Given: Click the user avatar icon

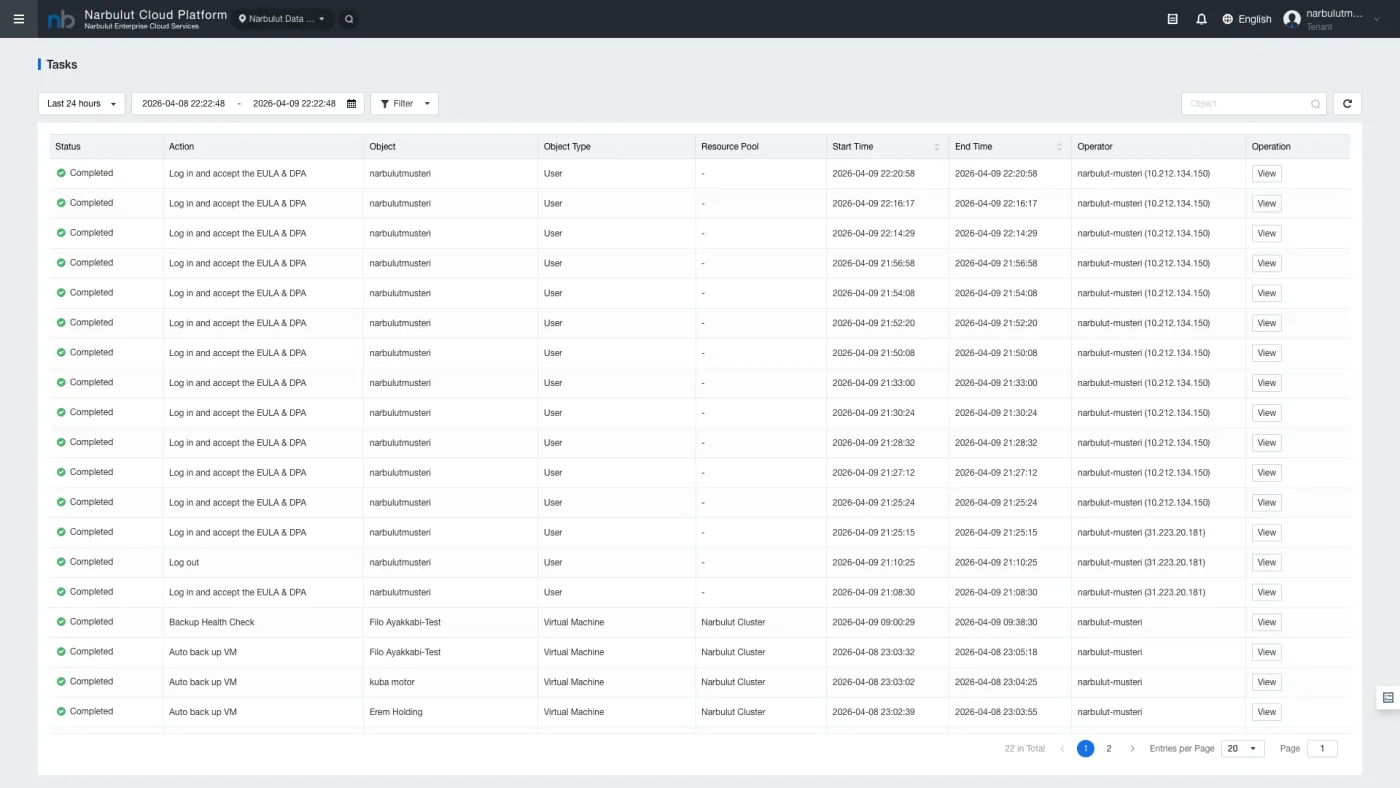Looking at the screenshot, I should click(1292, 19).
